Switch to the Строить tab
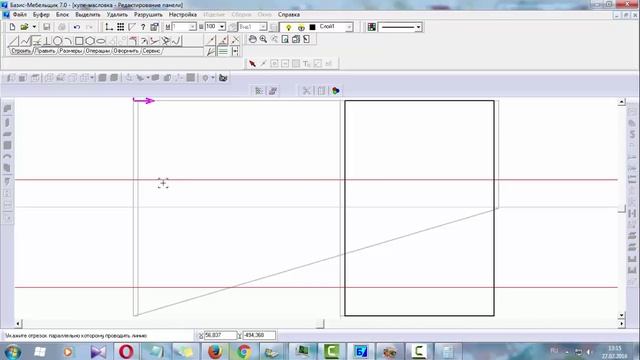 [x=21, y=51]
